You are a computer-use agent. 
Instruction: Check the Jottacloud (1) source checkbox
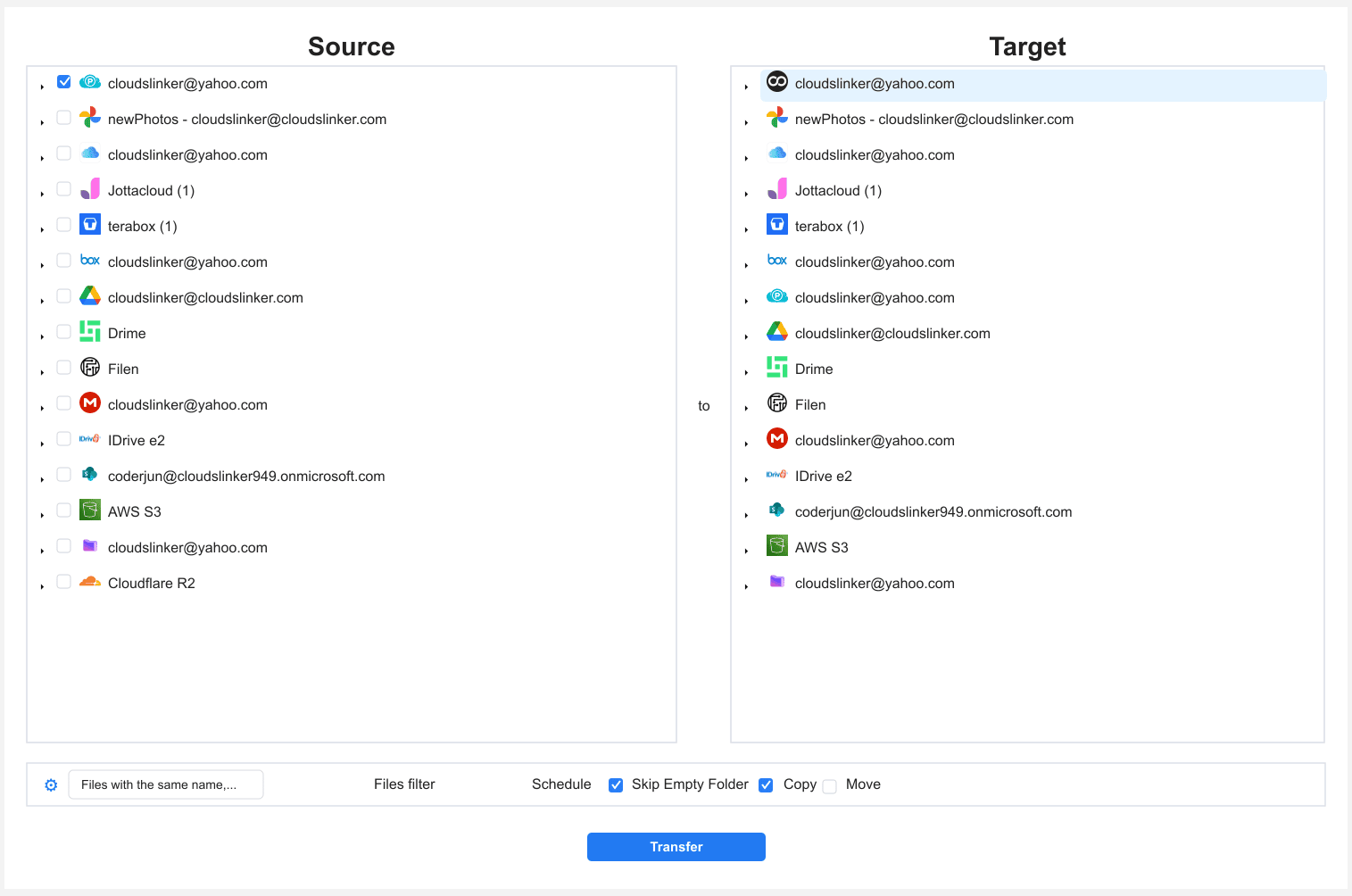pyautogui.click(x=64, y=189)
